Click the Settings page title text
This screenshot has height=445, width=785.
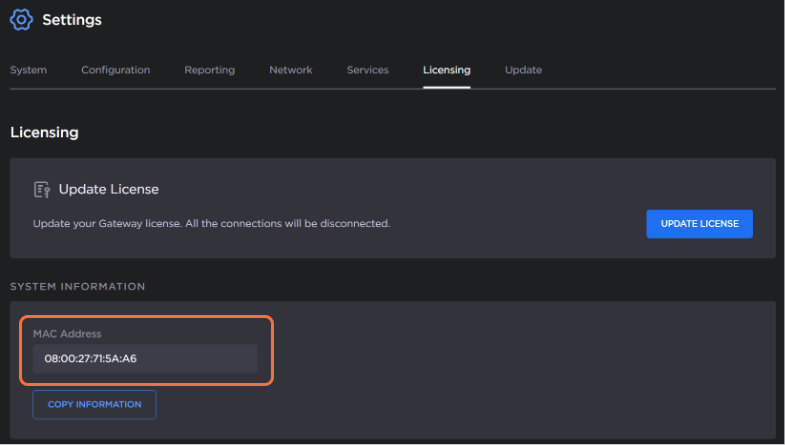tap(72, 20)
